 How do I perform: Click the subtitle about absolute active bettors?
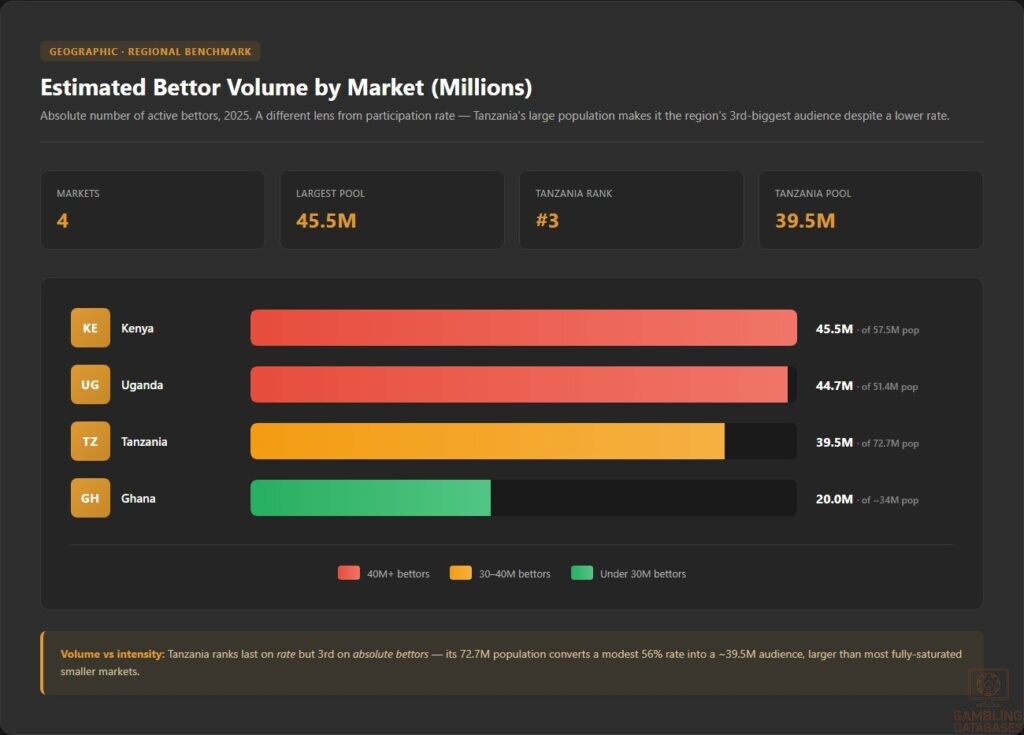494,116
